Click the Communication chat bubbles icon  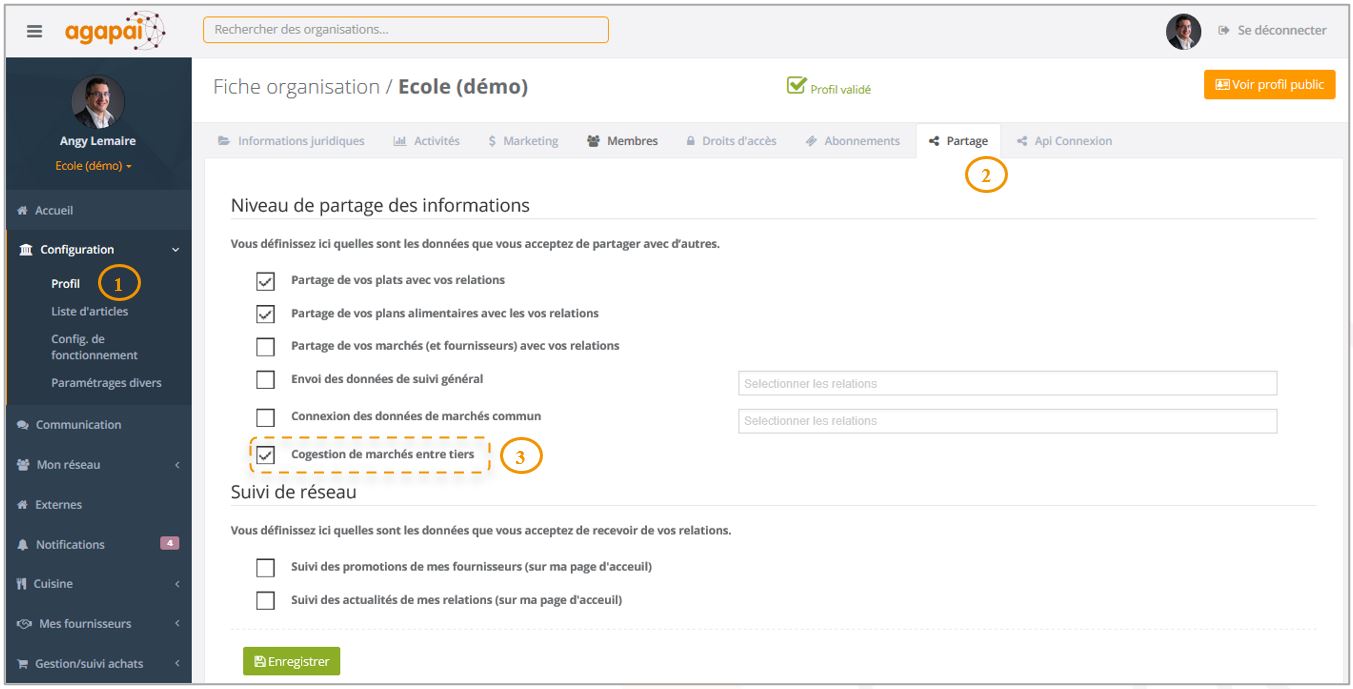click(x=23, y=425)
